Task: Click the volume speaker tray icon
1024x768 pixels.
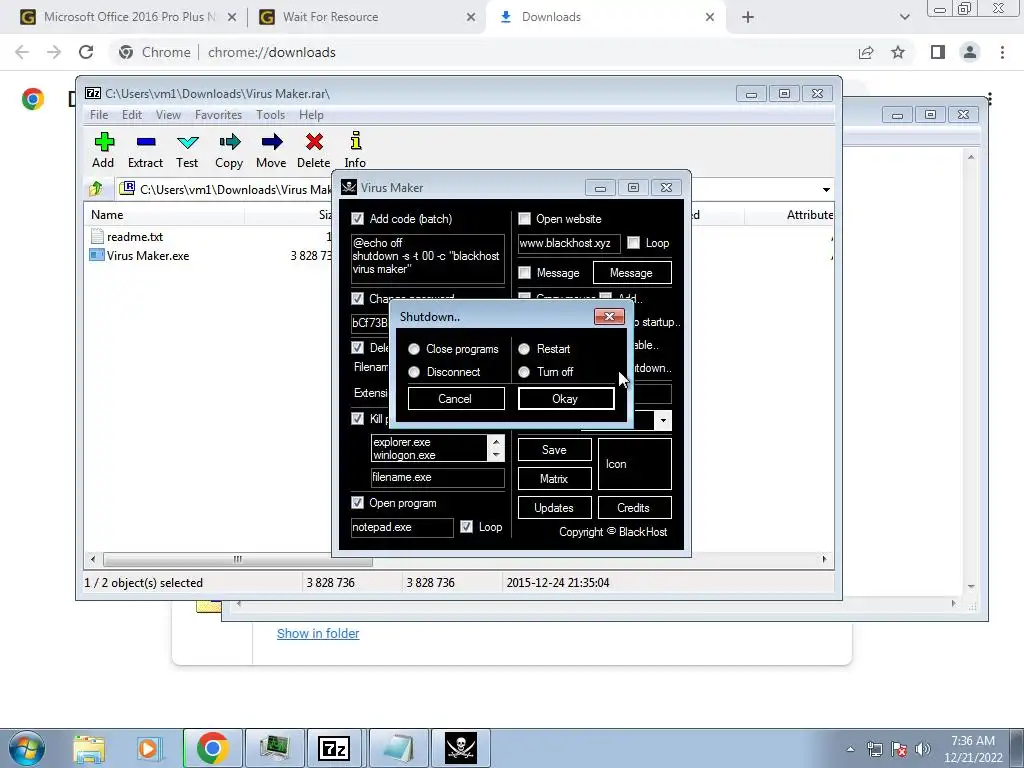Action: coord(922,749)
